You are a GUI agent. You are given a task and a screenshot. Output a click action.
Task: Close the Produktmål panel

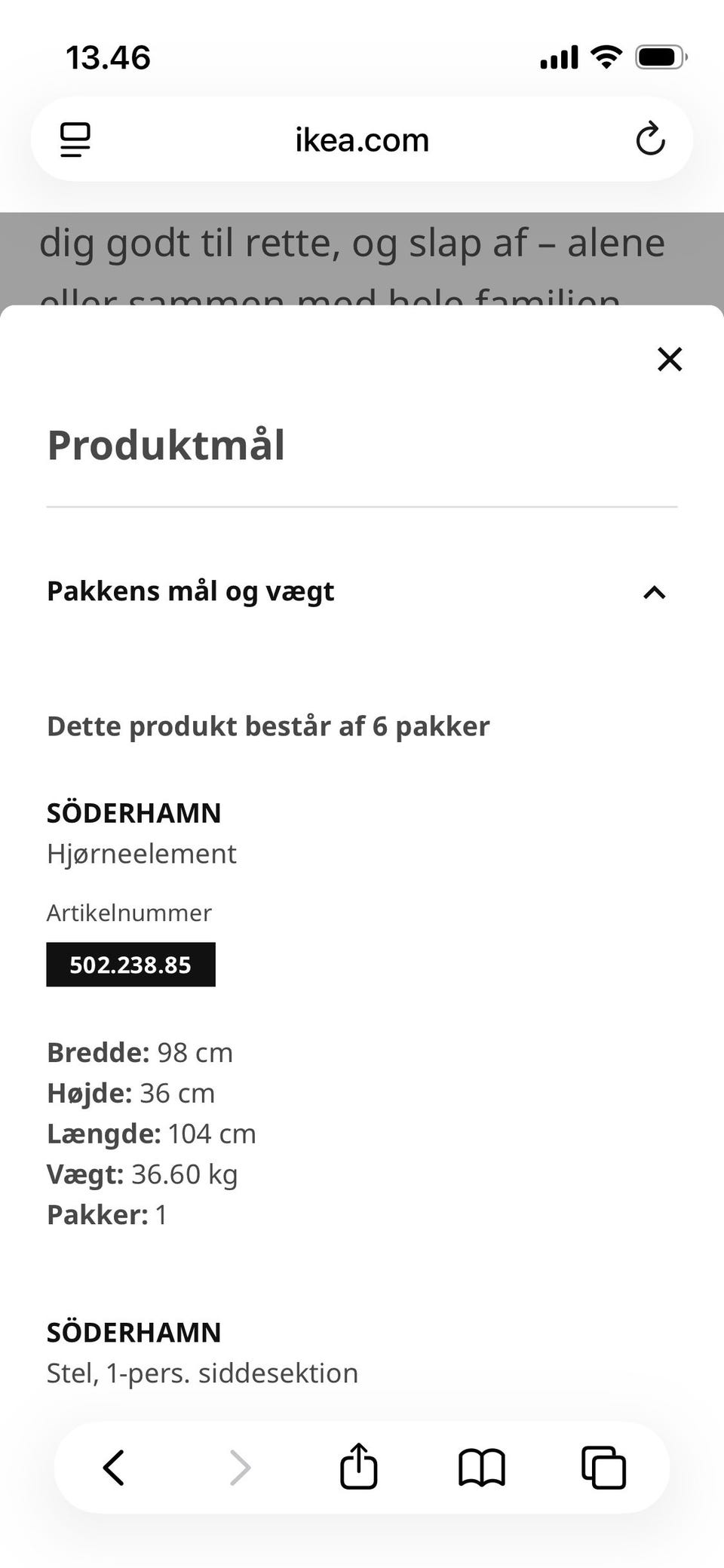(669, 359)
